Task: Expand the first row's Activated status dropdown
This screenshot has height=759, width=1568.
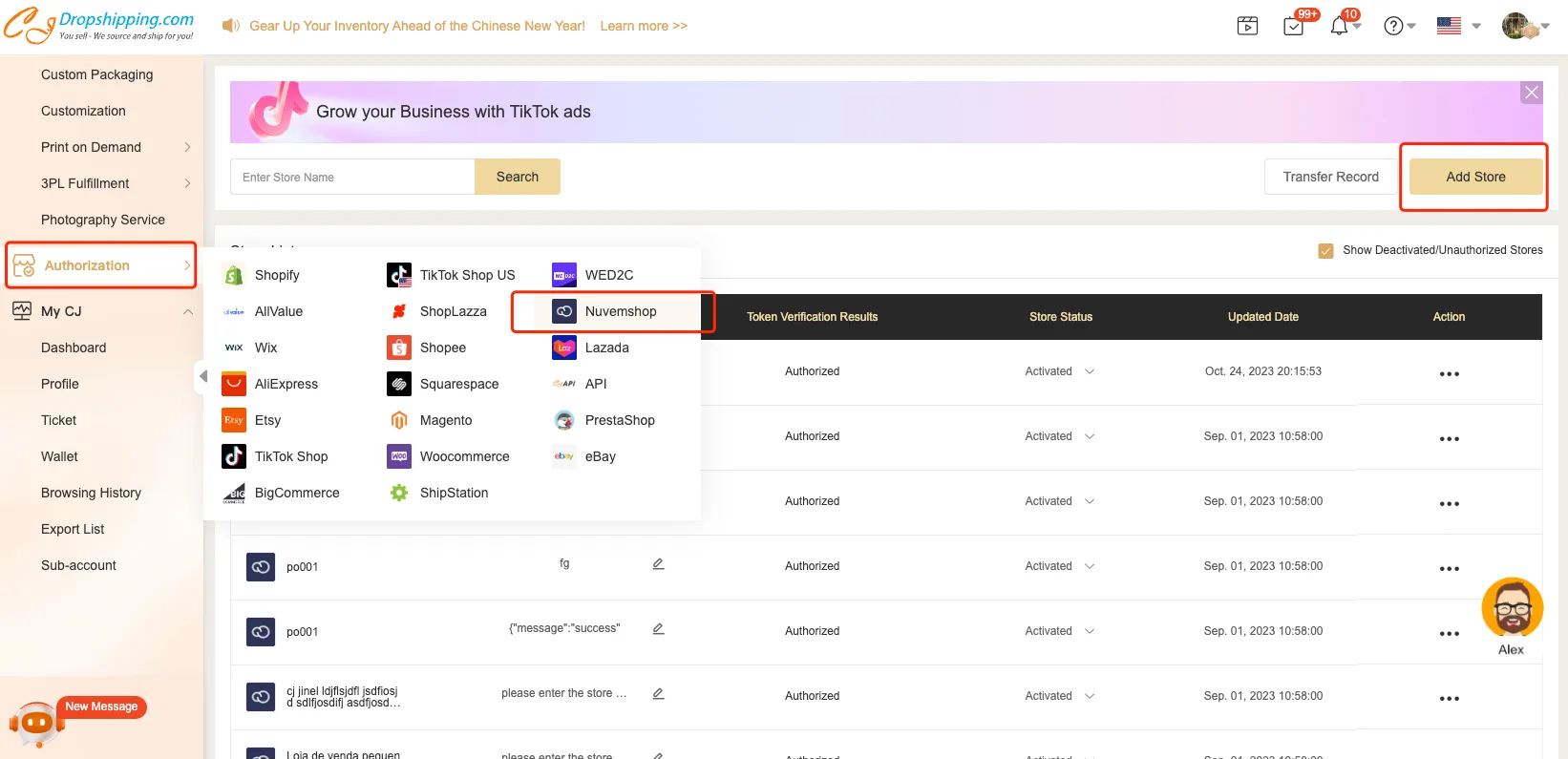Action: click(x=1090, y=371)
